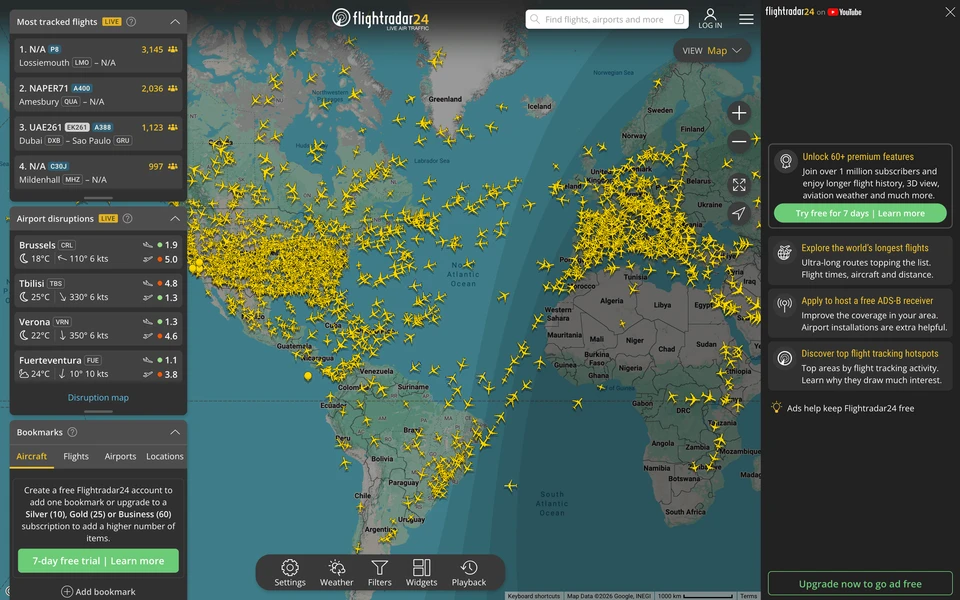This screenshot has height=600, width=960.
Task: Click the LOG IN user icon
Action: pos(710,18)
